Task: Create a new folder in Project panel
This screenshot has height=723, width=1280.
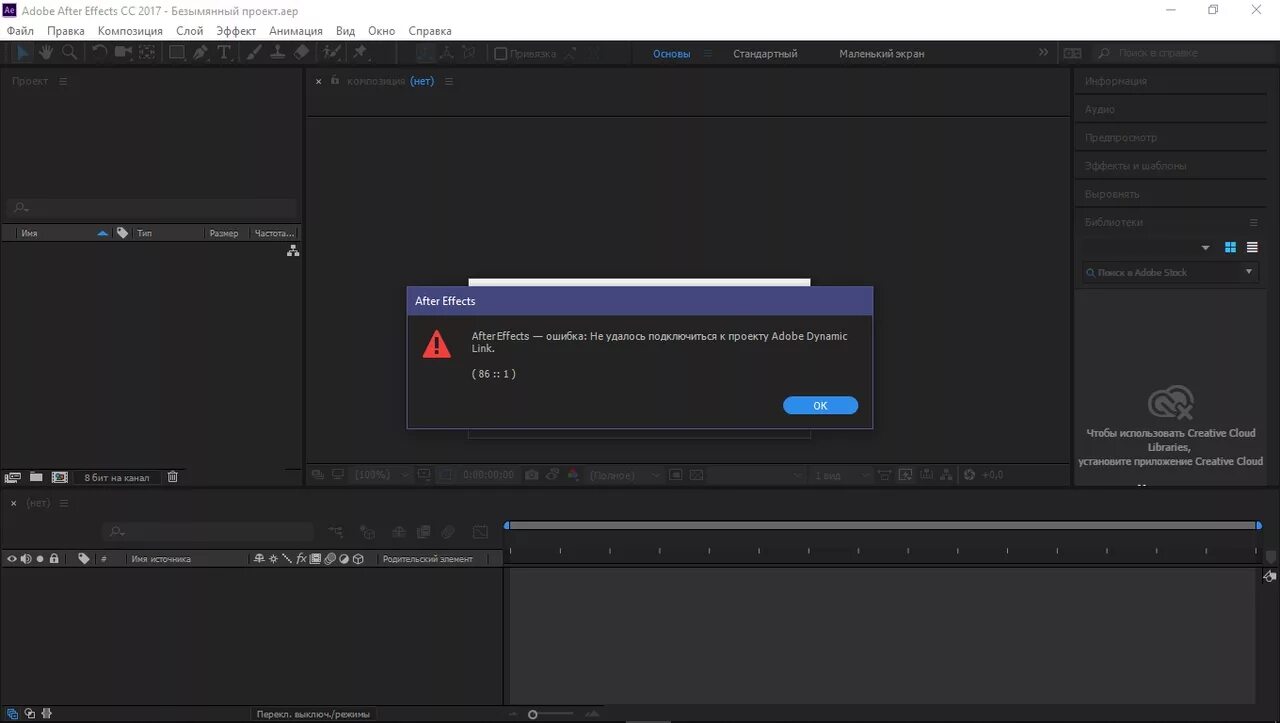Action: pyautogui.click(x=36, y=478)
